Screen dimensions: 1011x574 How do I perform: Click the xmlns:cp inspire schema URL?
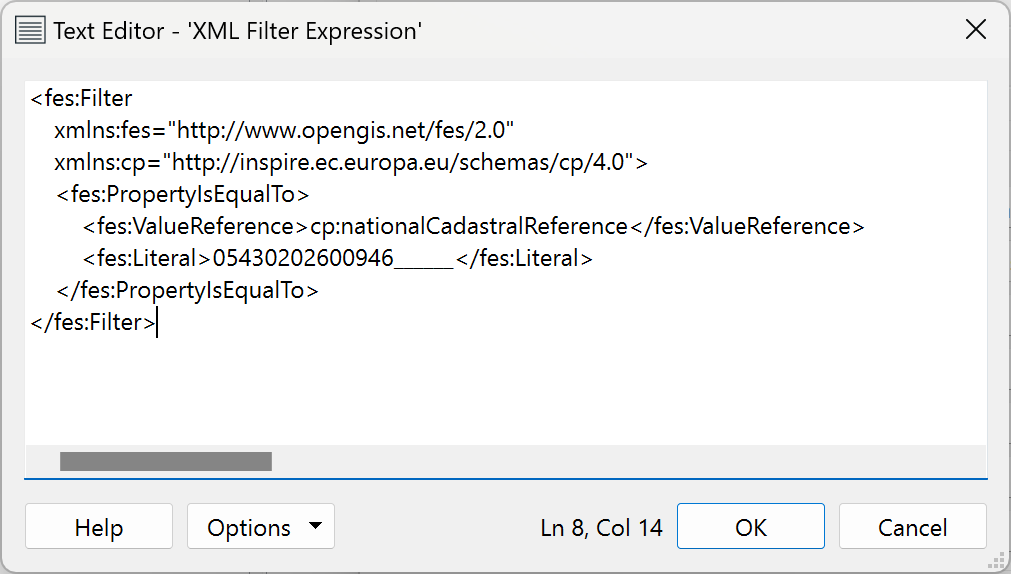(x=402, y=162)
